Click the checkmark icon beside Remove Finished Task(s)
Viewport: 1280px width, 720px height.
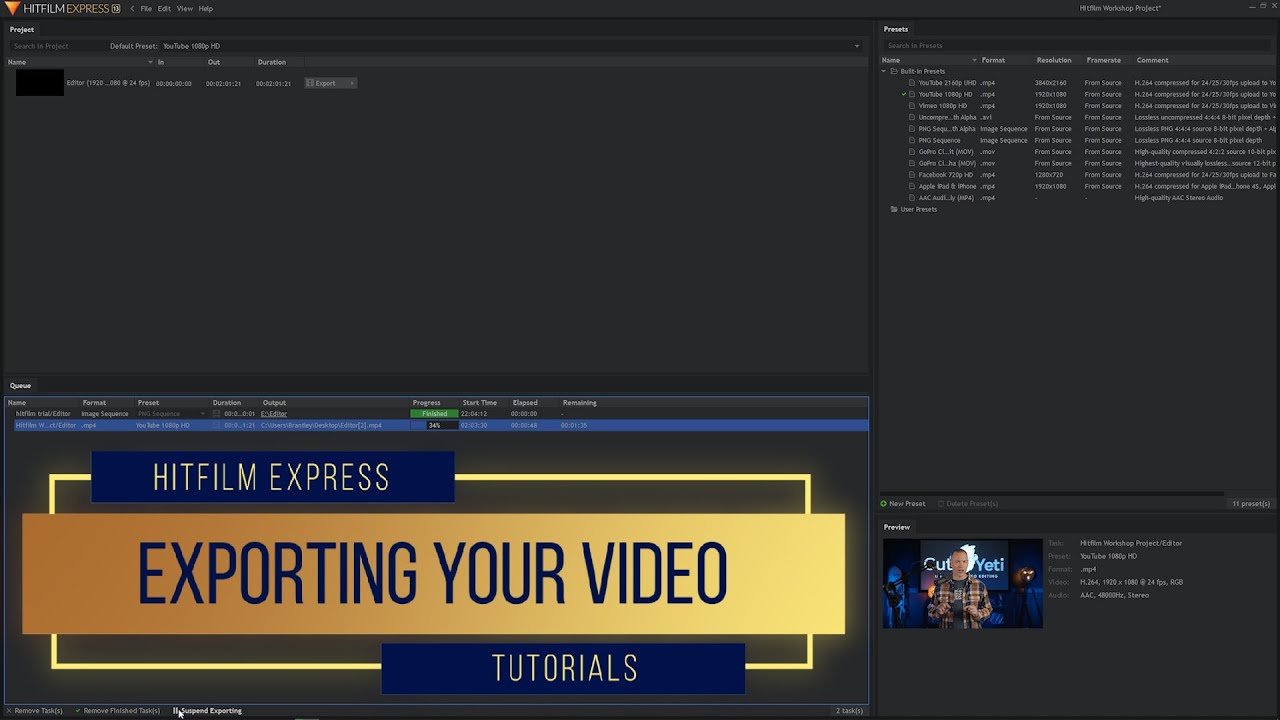pos(78,711)
